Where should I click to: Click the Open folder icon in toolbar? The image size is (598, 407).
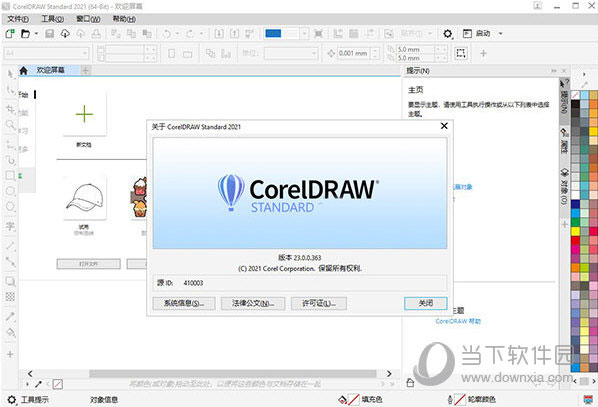25,34
